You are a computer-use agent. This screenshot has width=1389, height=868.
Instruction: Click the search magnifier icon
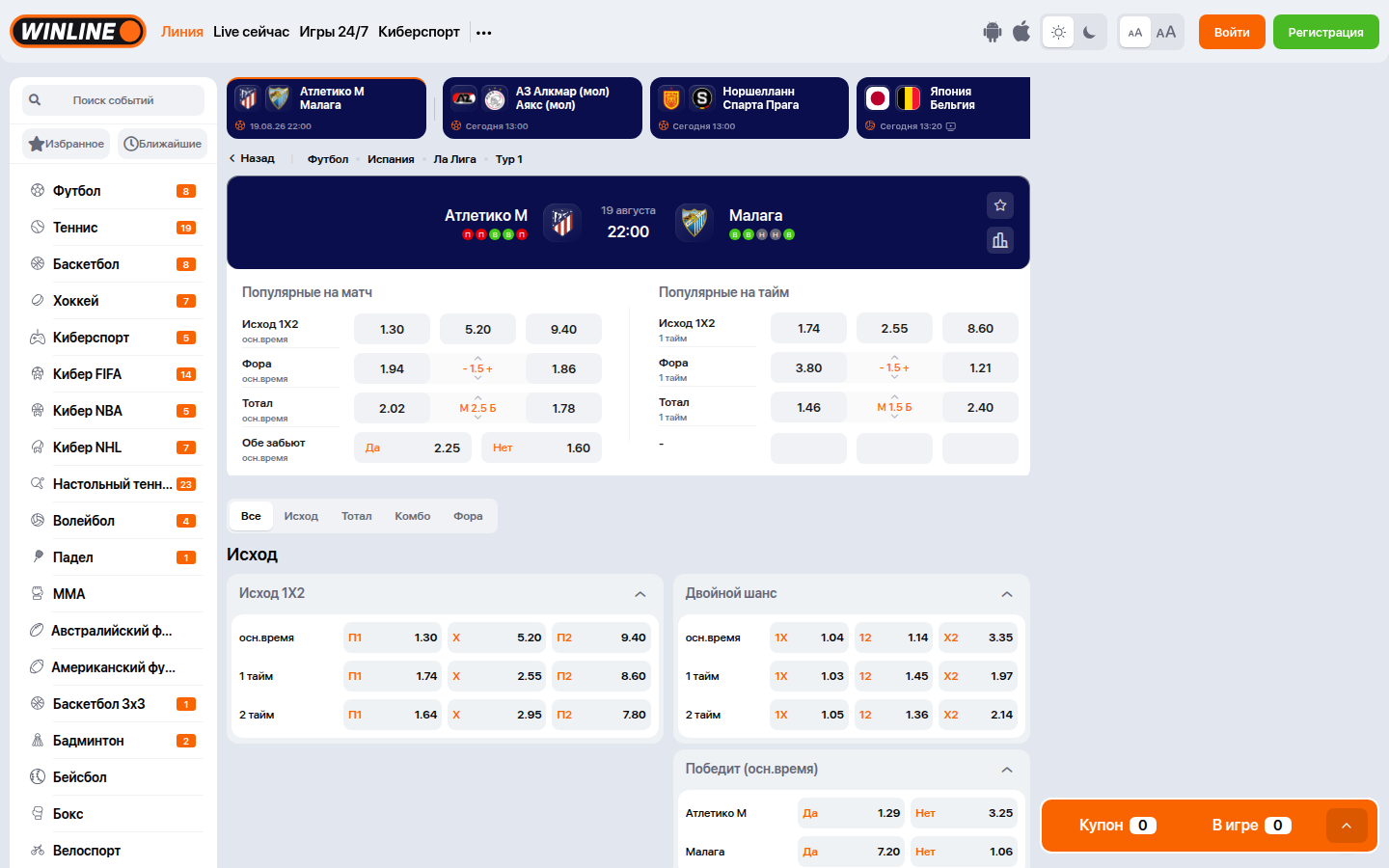tap(36, 99)
